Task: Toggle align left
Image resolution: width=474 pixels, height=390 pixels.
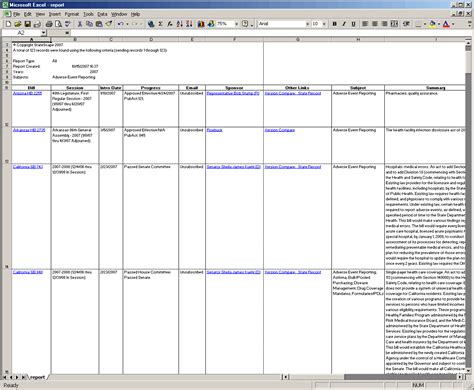Action: point(365,24)
